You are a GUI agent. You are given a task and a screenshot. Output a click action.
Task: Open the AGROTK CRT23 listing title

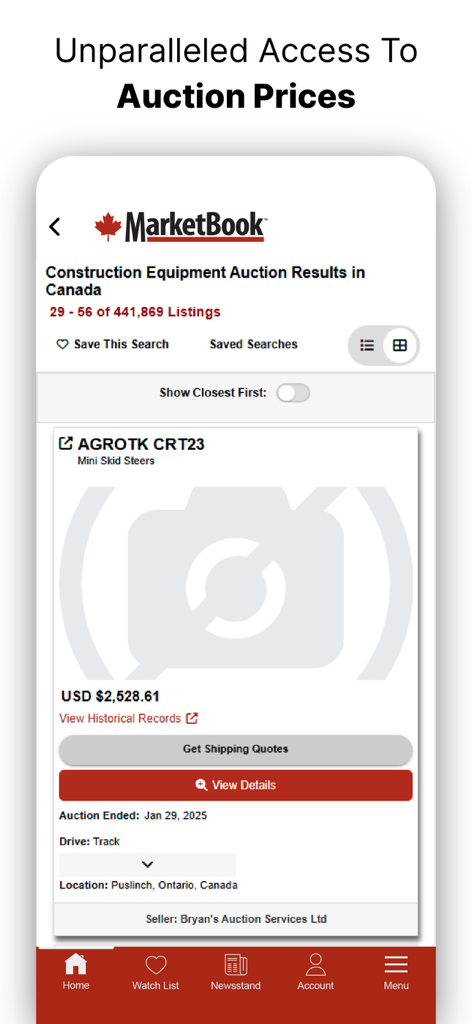point(141,444)
